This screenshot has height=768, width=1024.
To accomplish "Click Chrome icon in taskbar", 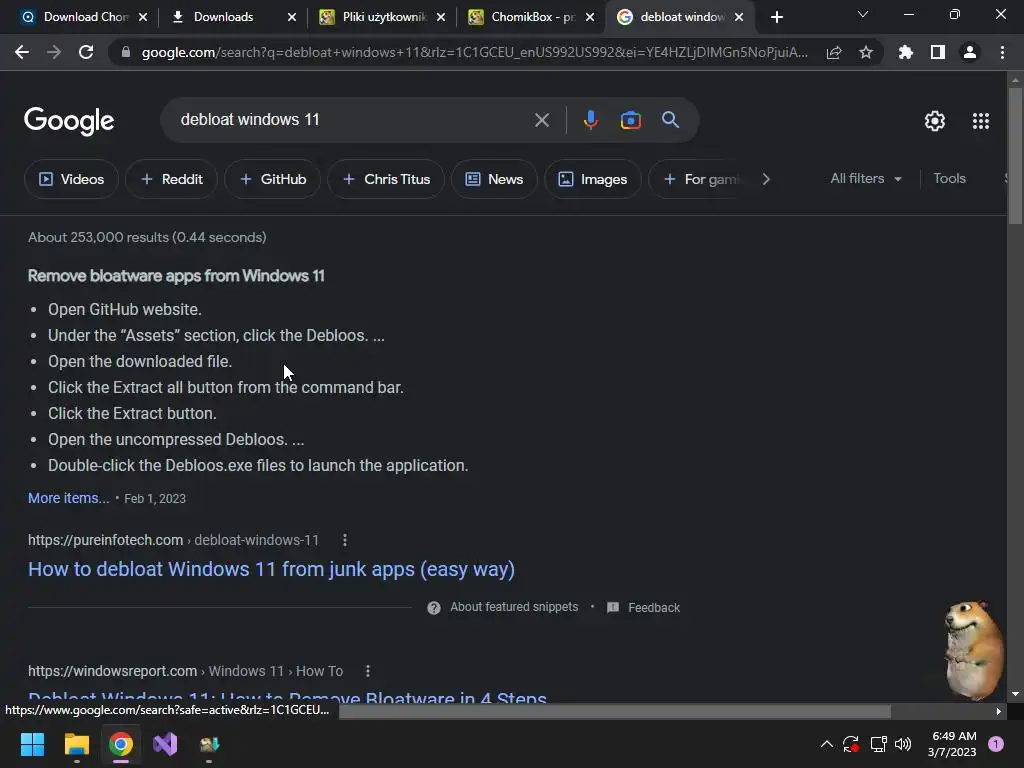I will 121,744.
